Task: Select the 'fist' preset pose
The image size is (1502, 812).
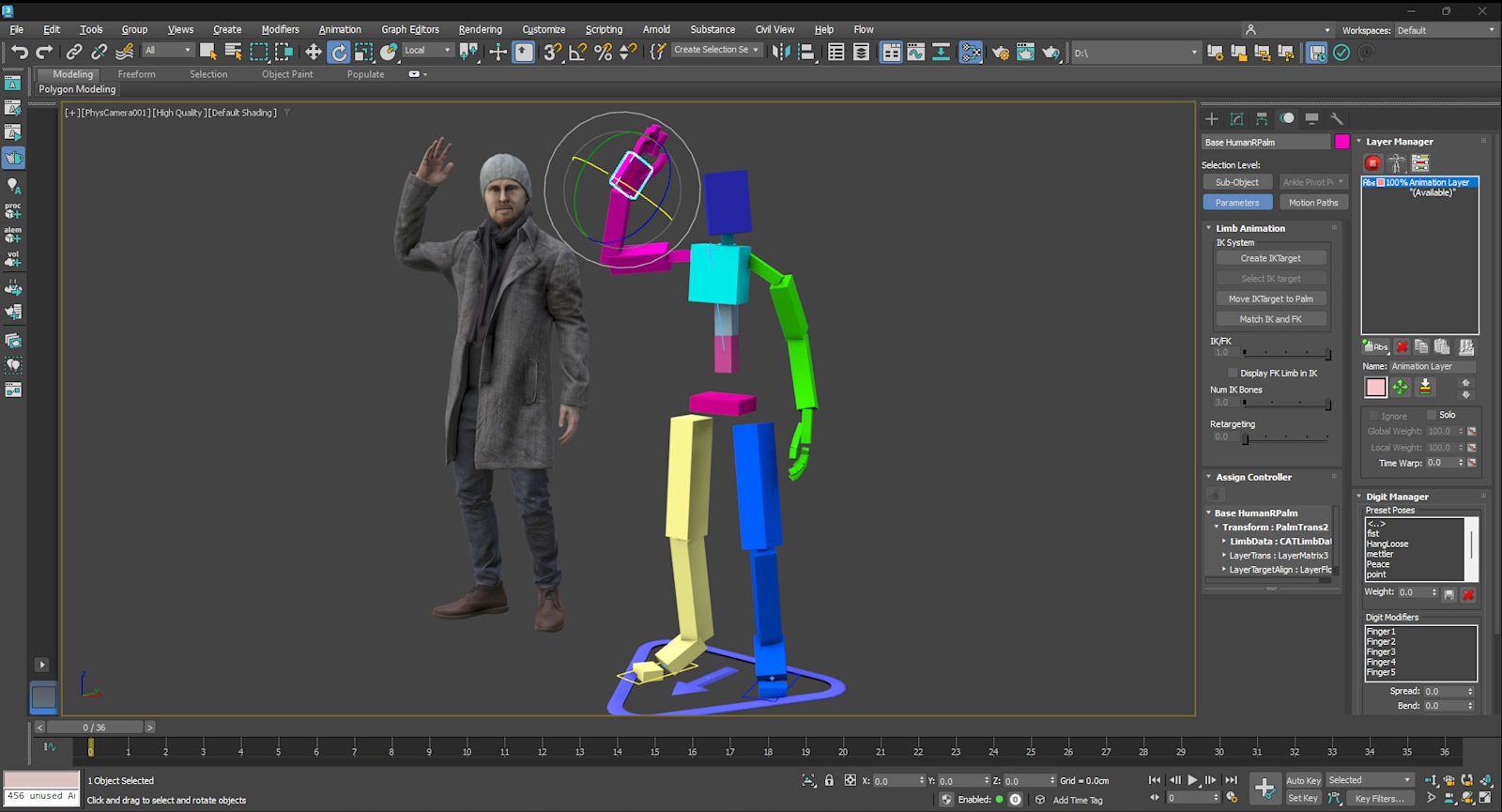Action: [x=1373, y=533]
